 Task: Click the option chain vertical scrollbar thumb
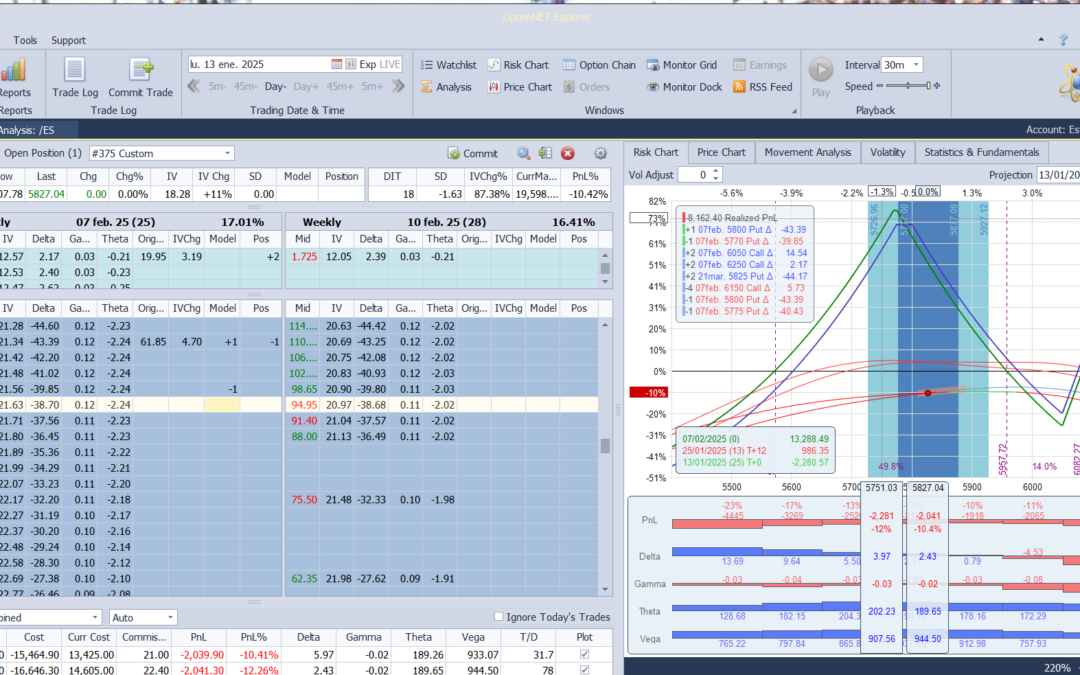[x=605, y=446]
